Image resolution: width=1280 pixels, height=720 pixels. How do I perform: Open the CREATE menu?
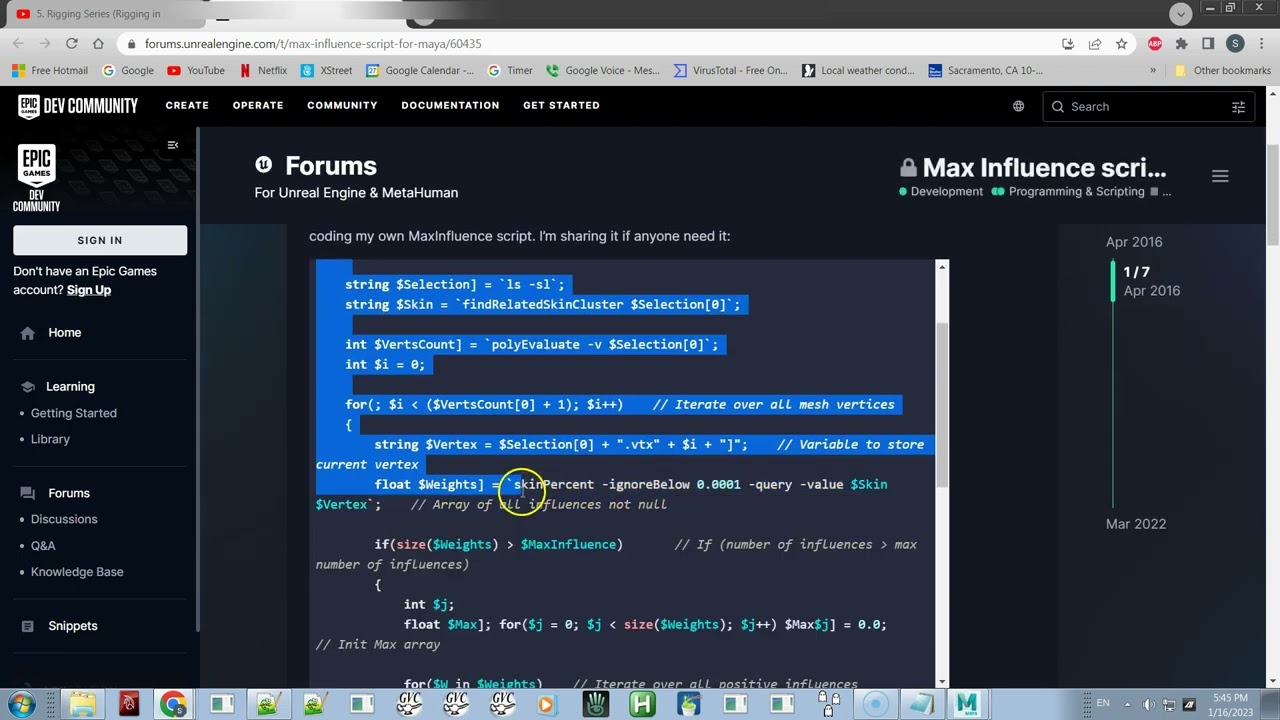187,105
